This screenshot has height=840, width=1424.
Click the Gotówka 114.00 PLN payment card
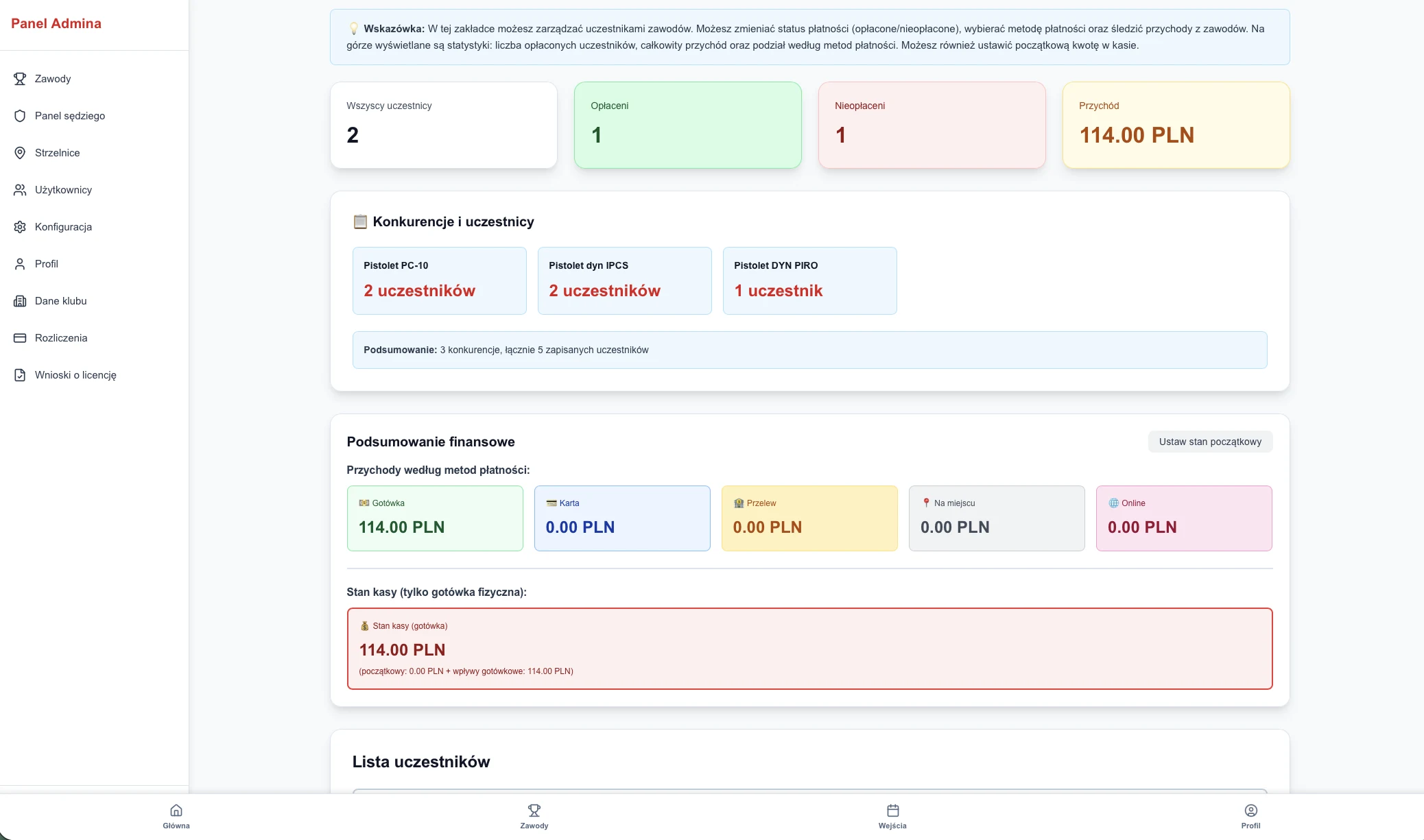pos(435,518)
